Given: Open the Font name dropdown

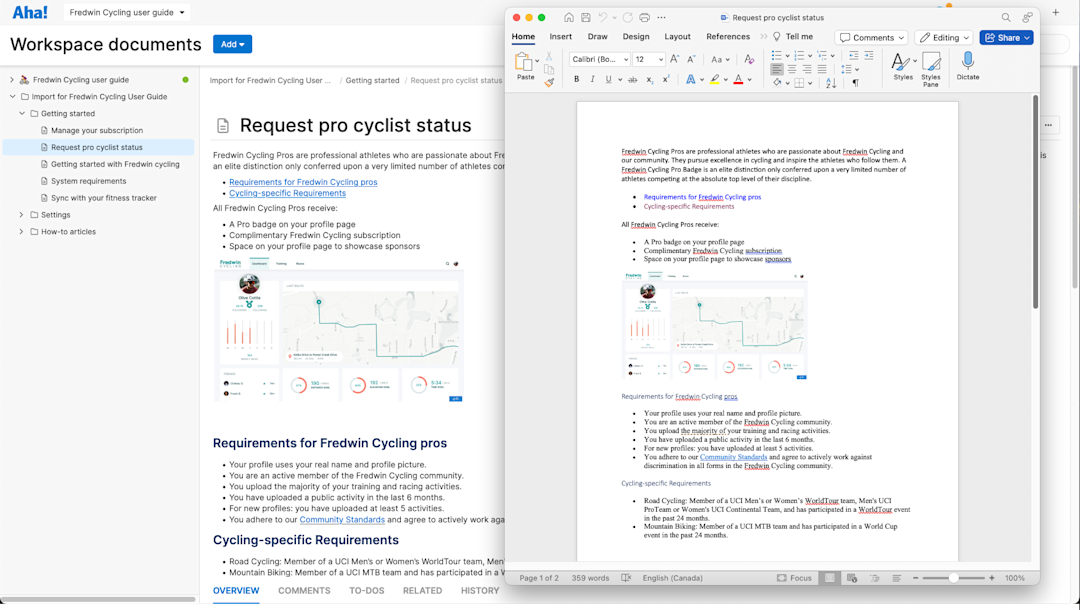Looking at the screenshot, I should pos(598,59).
